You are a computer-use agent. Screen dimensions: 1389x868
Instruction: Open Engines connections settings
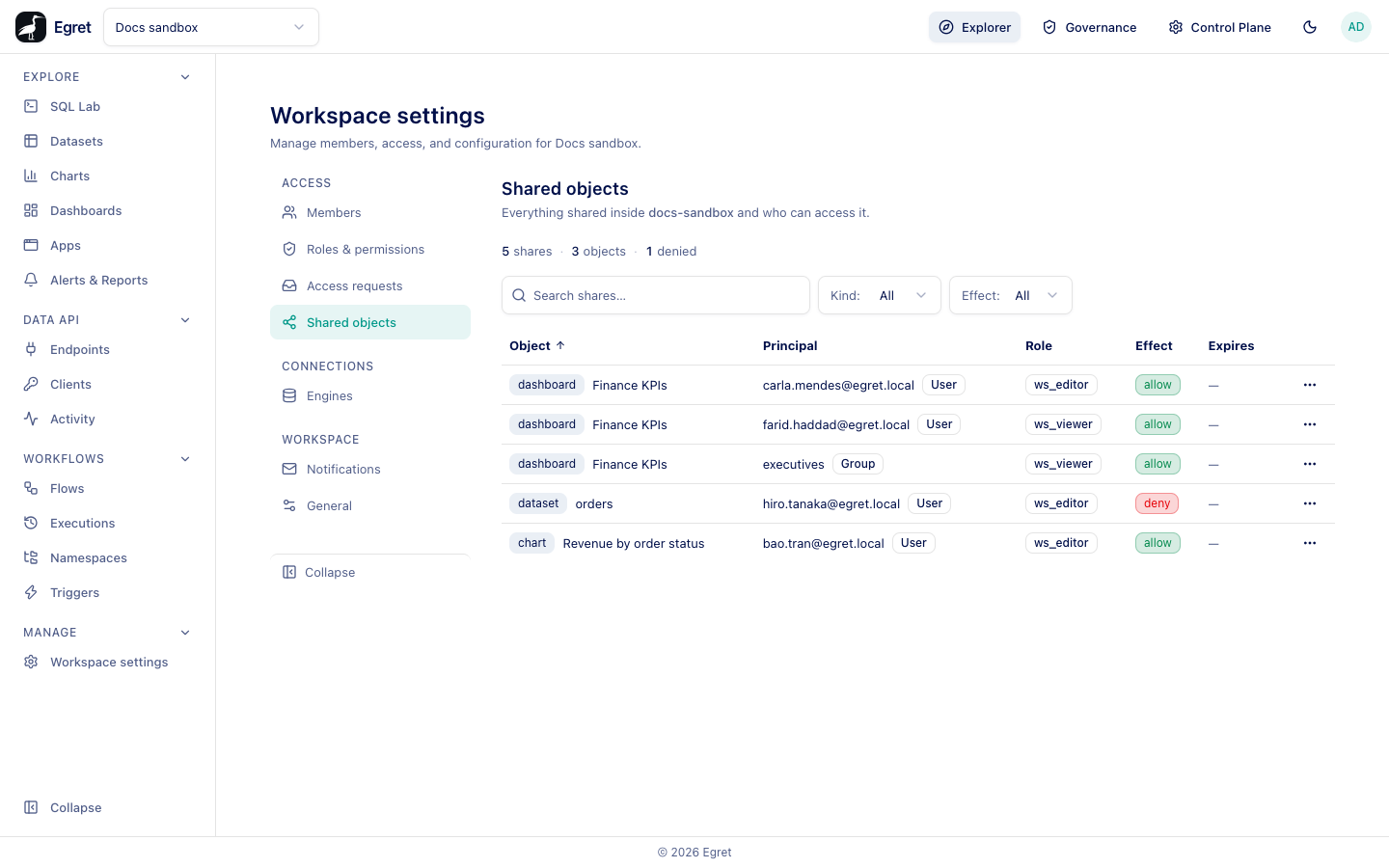tap(370, 395)
